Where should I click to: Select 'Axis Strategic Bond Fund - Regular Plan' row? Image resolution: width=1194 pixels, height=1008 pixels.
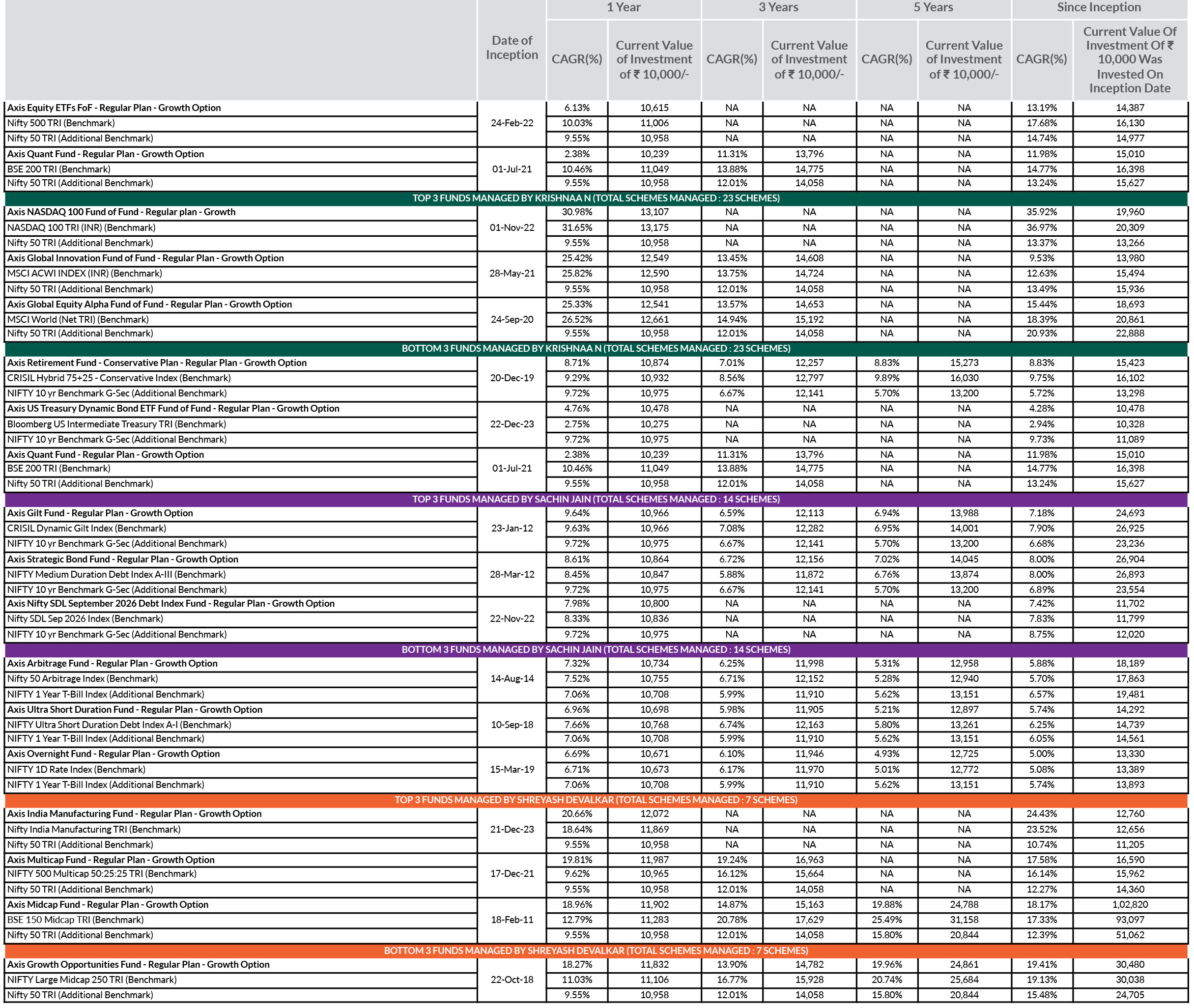122,560
